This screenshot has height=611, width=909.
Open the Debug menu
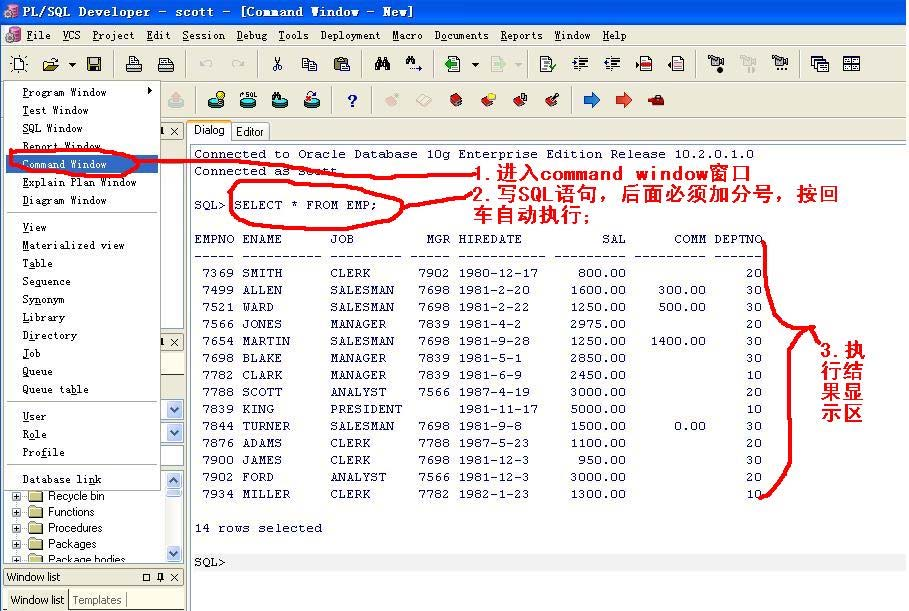point(252,35)
